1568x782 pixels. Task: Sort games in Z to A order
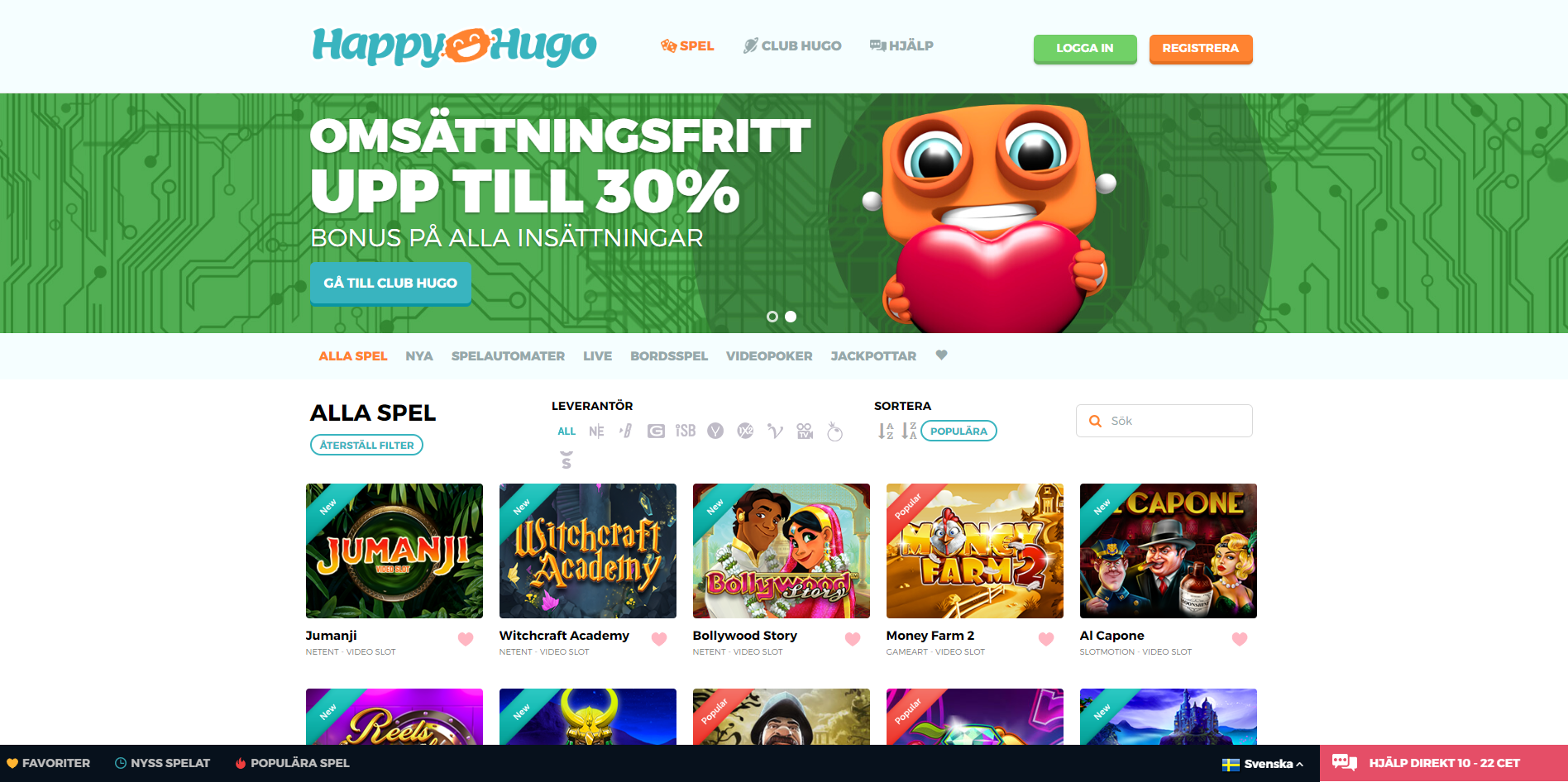(x=909, y=431)
